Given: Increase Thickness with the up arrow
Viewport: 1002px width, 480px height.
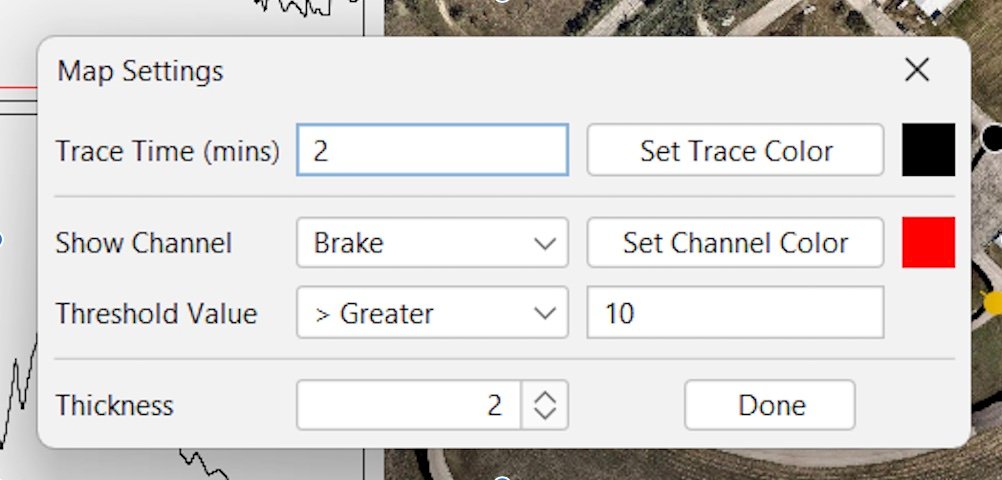Looking at the screenshot, I should (545, 397).
